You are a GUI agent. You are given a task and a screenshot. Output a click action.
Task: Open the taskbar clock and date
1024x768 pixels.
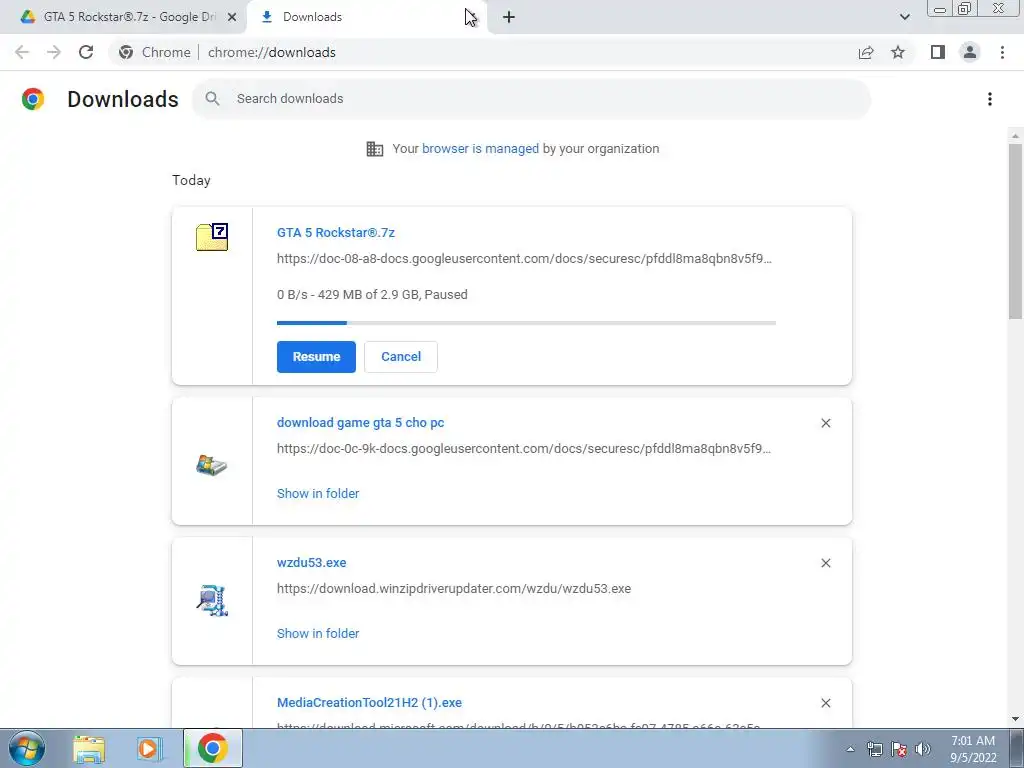point(973,749)
